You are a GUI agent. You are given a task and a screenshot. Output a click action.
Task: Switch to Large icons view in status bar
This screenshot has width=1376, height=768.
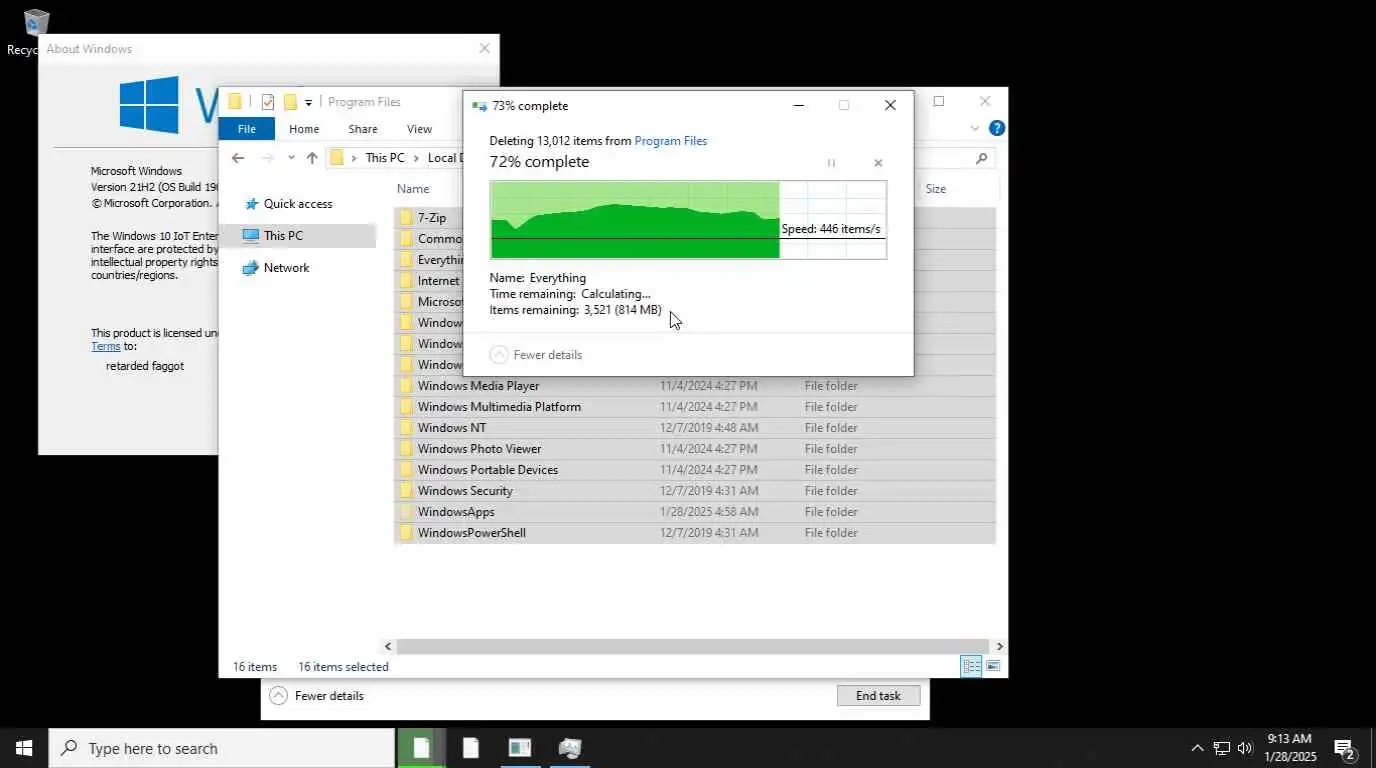point(993,667)
